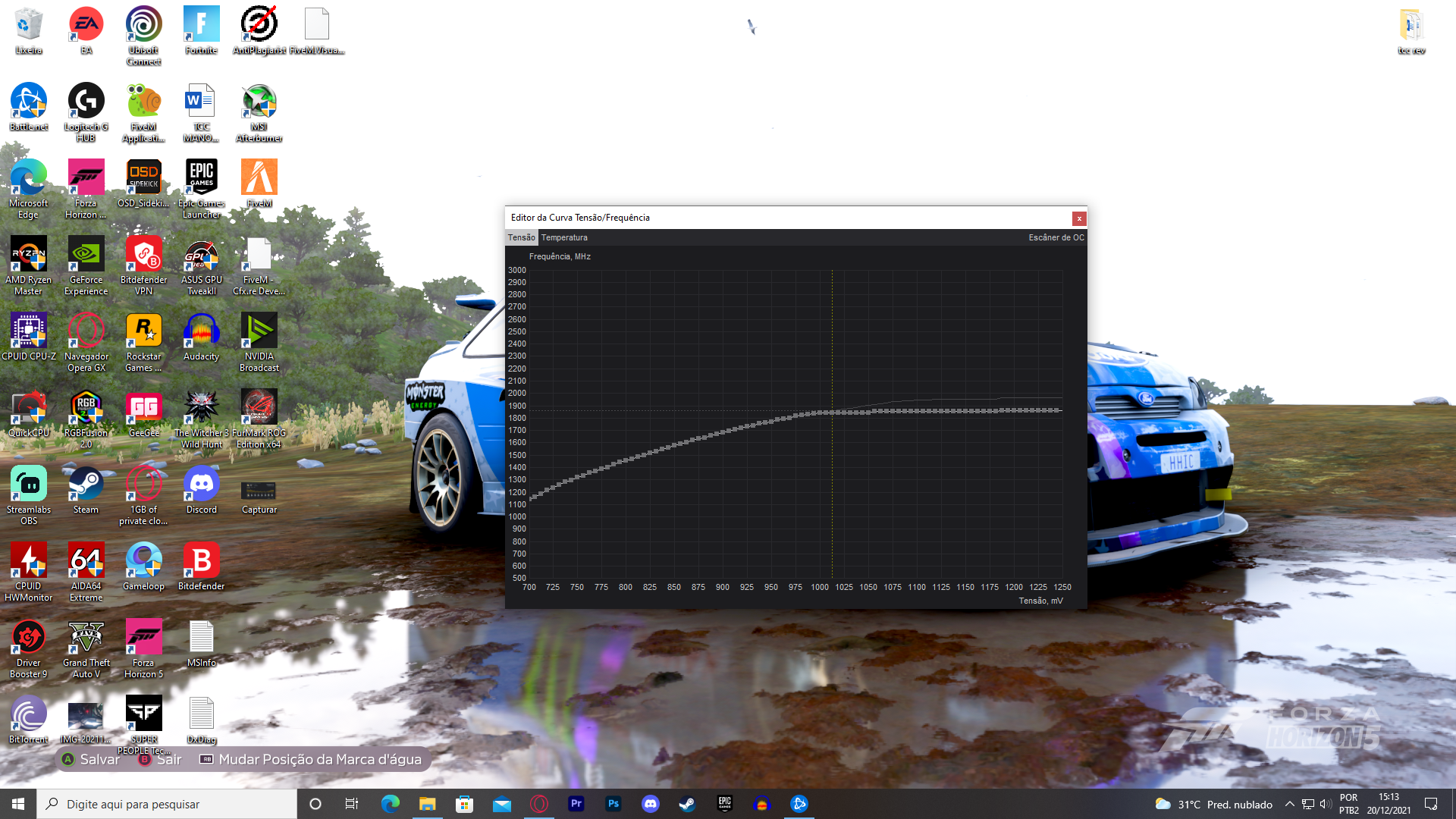Open the Tensão tab in curve editor
The image size is (1456, 819).
[x=521, y=237]
